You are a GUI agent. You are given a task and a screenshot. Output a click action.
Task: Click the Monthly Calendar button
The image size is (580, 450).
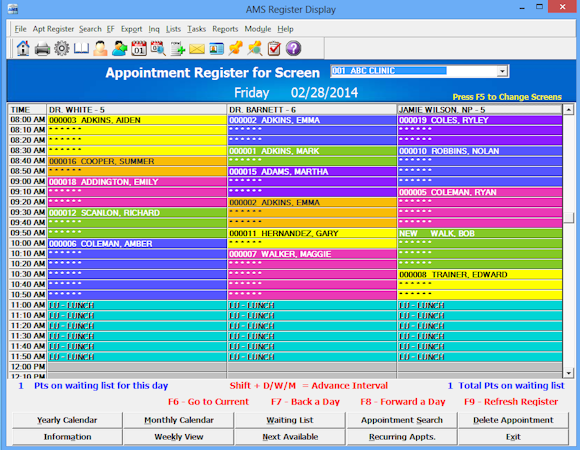[179, 420]
